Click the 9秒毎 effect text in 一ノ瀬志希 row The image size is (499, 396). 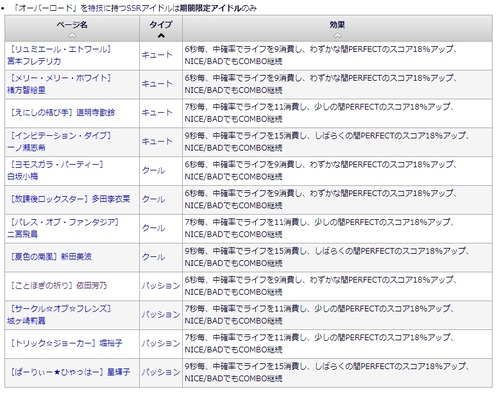point(327,141)
